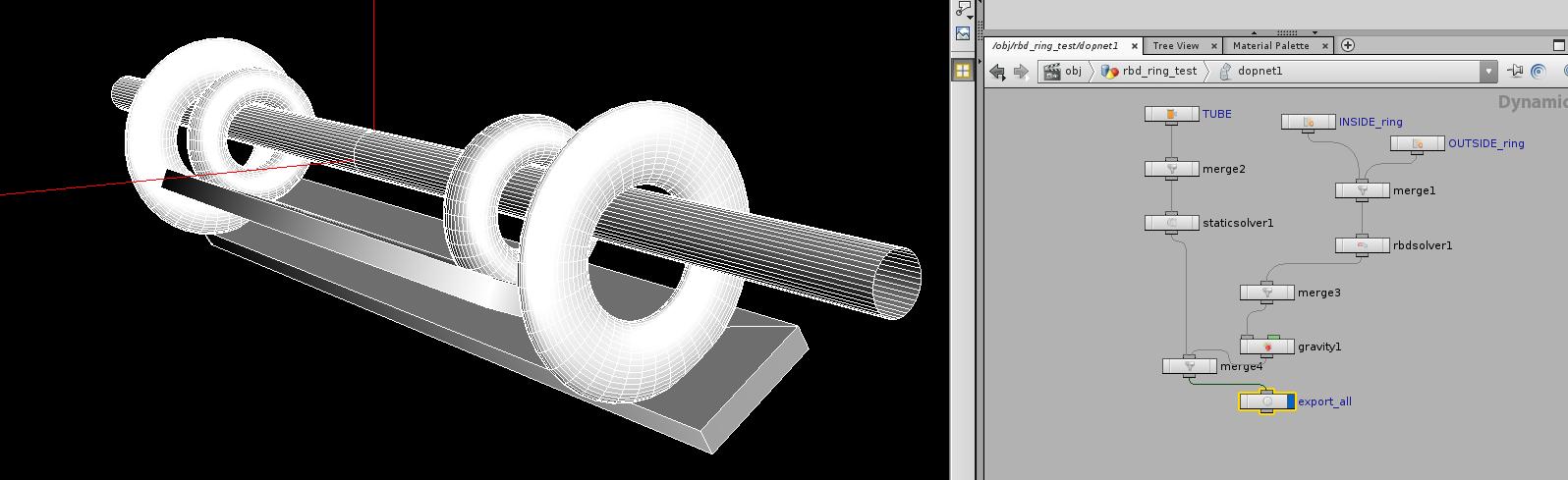Click the INSIDE_ring label
1568x480 pixels.
click(x=1371, y=123)
